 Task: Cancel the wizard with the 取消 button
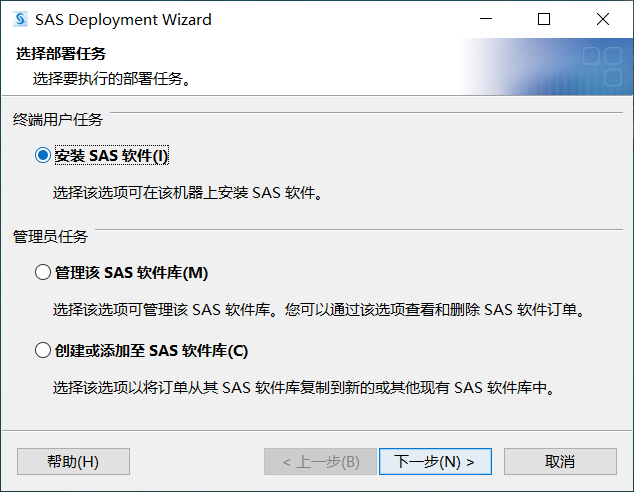coord(560,461)
